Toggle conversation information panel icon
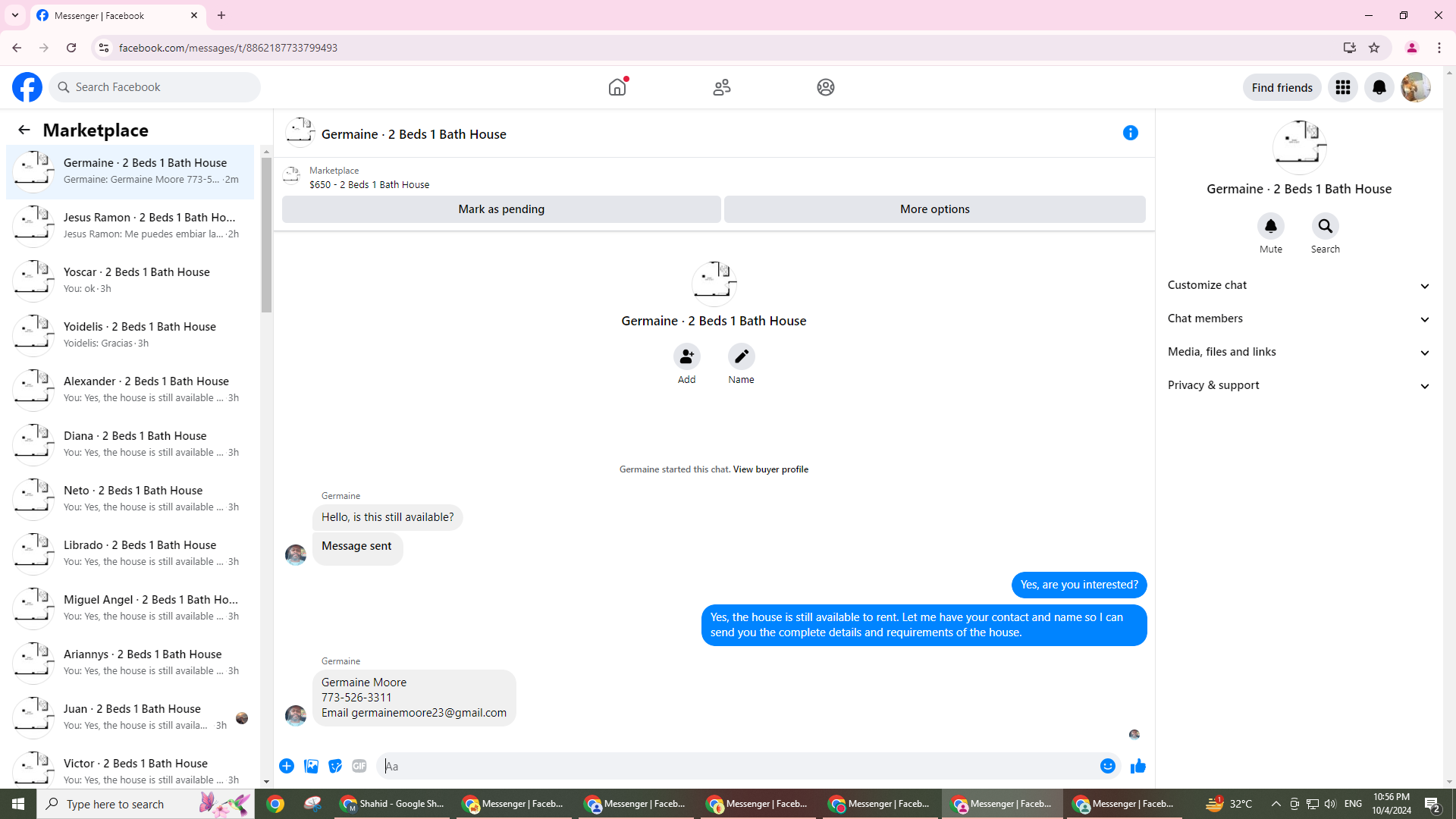This screenshot has width=1456, height=819. click(x=1131, y=133)
